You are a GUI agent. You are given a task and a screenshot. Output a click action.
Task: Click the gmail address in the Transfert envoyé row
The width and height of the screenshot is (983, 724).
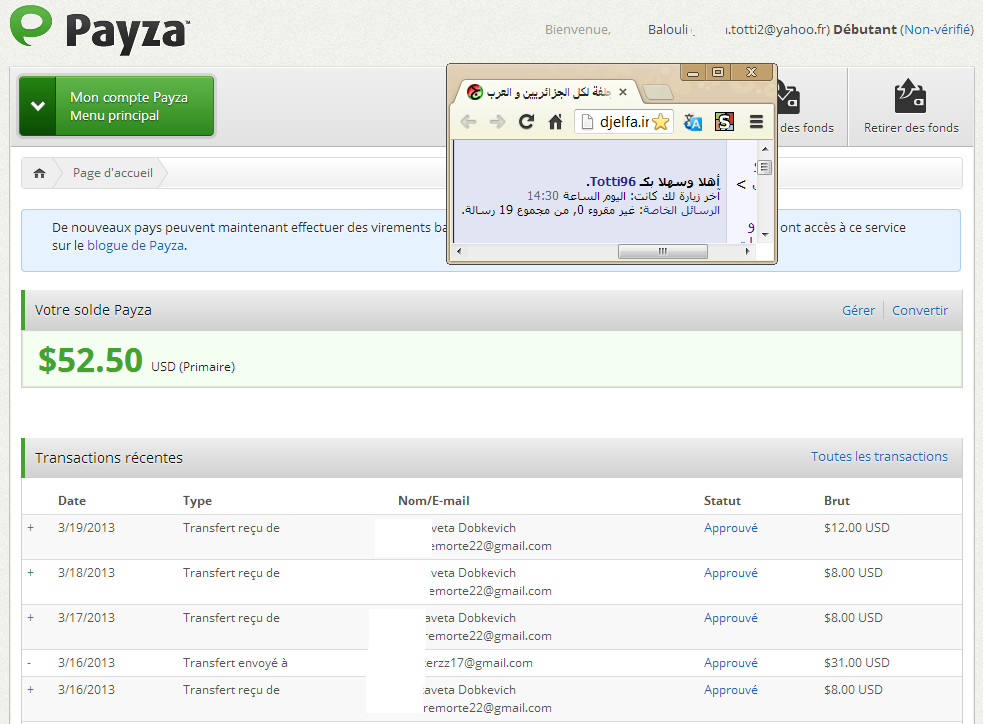478,663
